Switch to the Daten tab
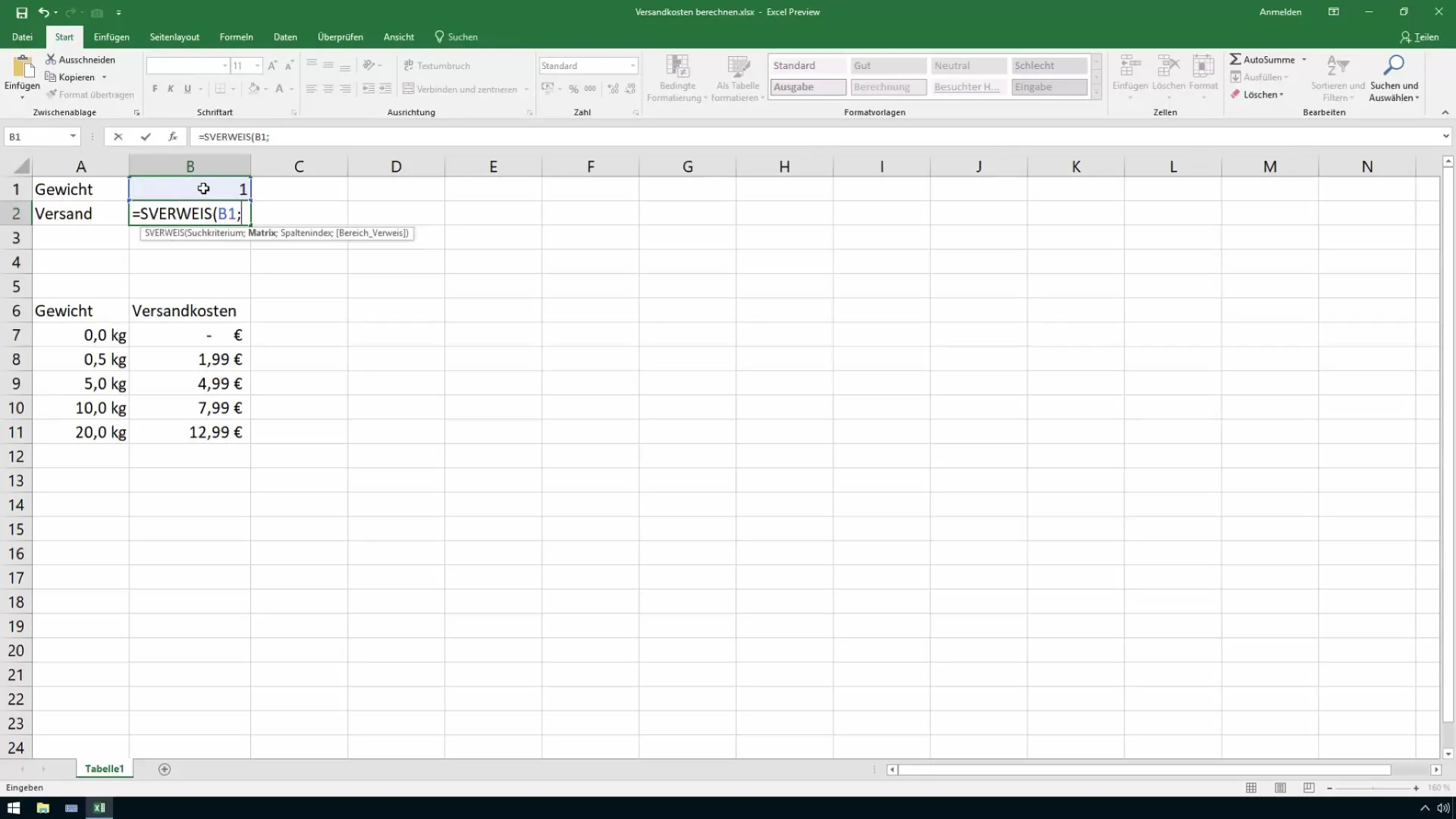This screenshot has width=1456, height=819. (285, 37)
